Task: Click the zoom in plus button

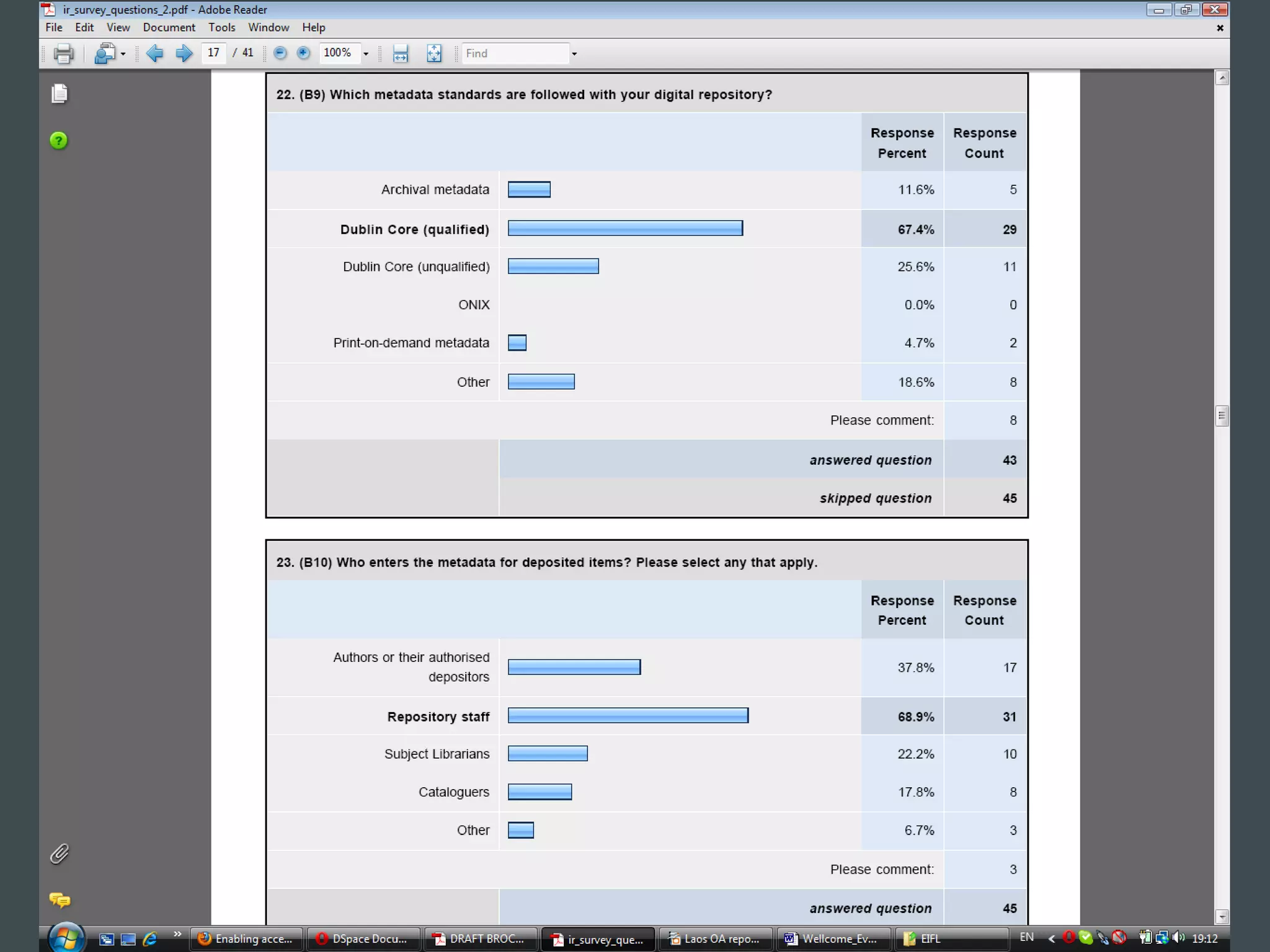Action: pyautogui.click(x=303, y=53)
